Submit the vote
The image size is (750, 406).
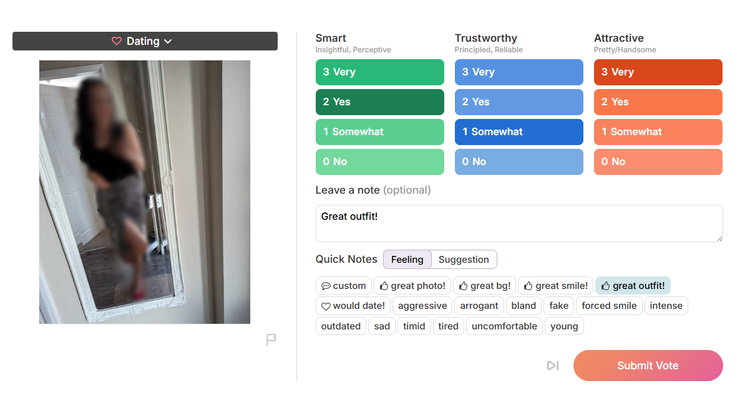[x=647, y=366]
